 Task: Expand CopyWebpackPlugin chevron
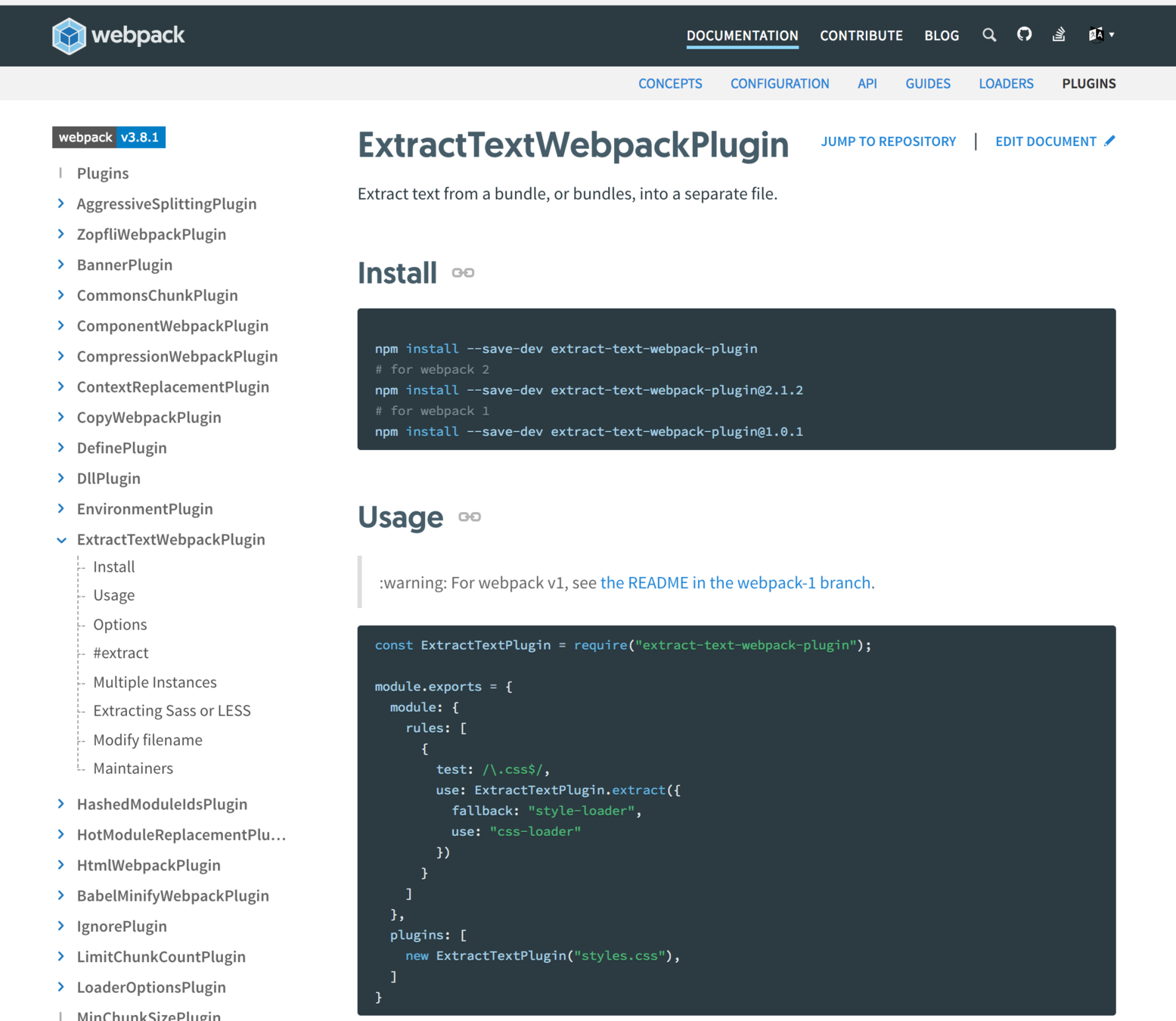[61, 417]
